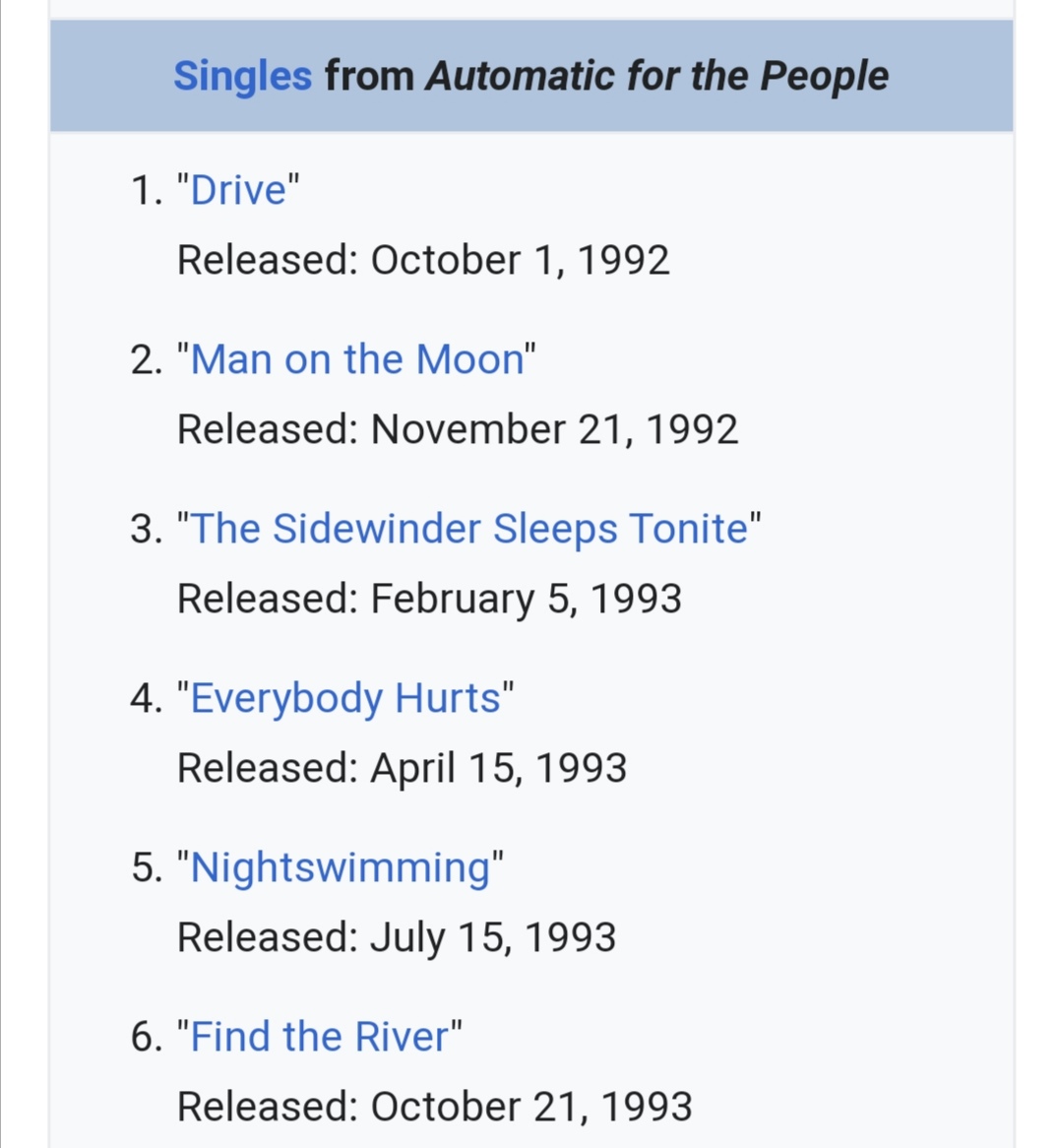The width and height of the screenshot is (1057, 1148).
Task: Follow the "Man on the Moon" link
Action: click(357, 359)
